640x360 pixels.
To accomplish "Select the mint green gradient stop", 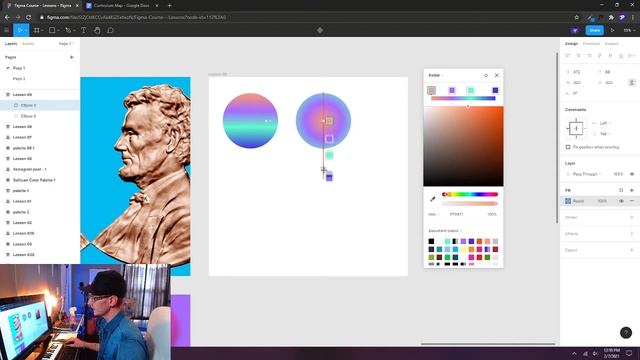I will point(471,90).
